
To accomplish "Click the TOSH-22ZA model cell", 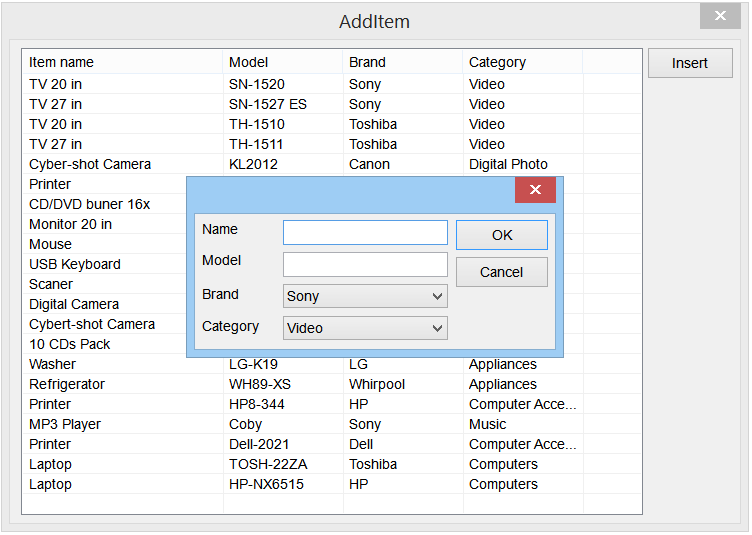I will [268, 465].
